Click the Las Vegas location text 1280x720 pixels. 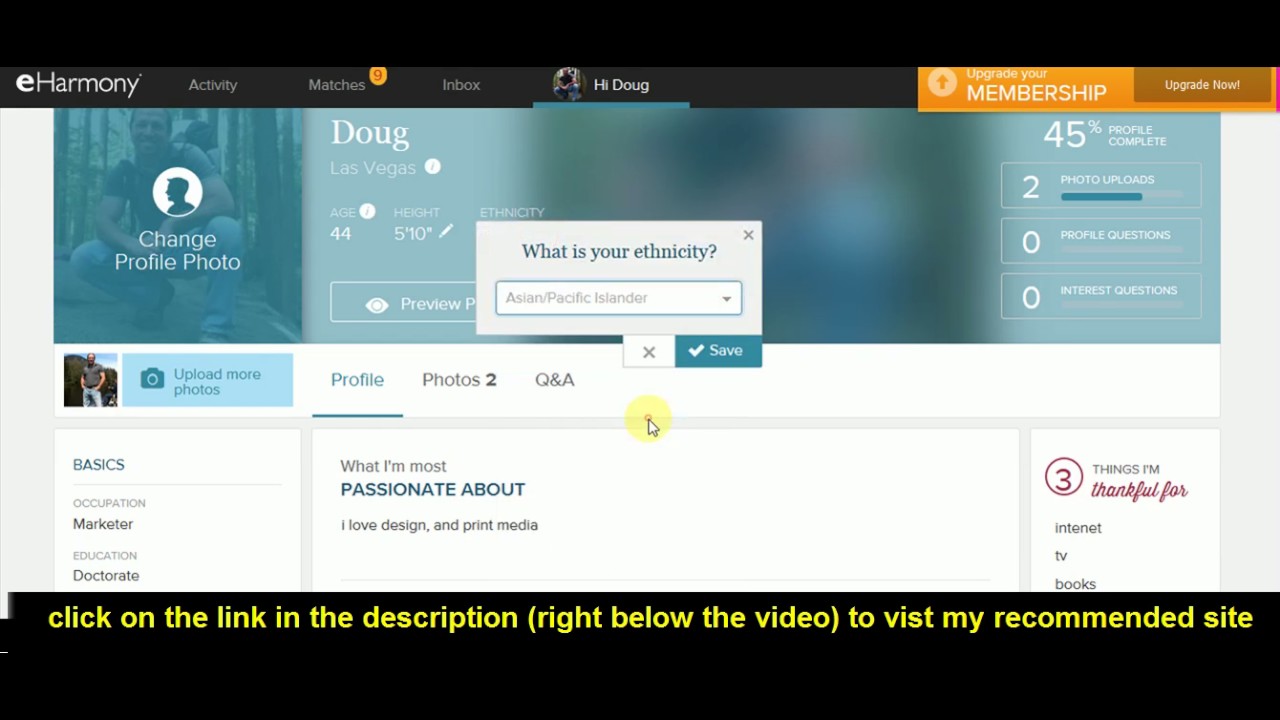tap(373, 168)
